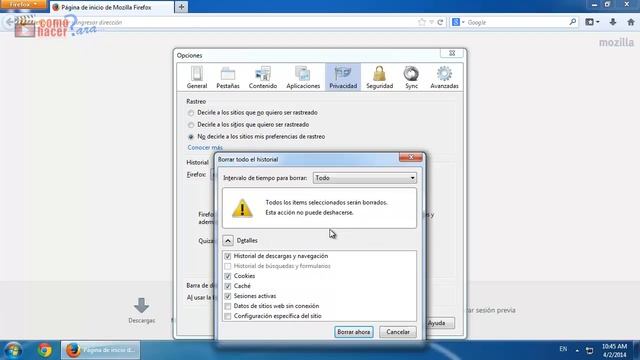Open the address bar history dropdown arrow
The height and width of the screenshot is (360, 640).
click(431, 22)
